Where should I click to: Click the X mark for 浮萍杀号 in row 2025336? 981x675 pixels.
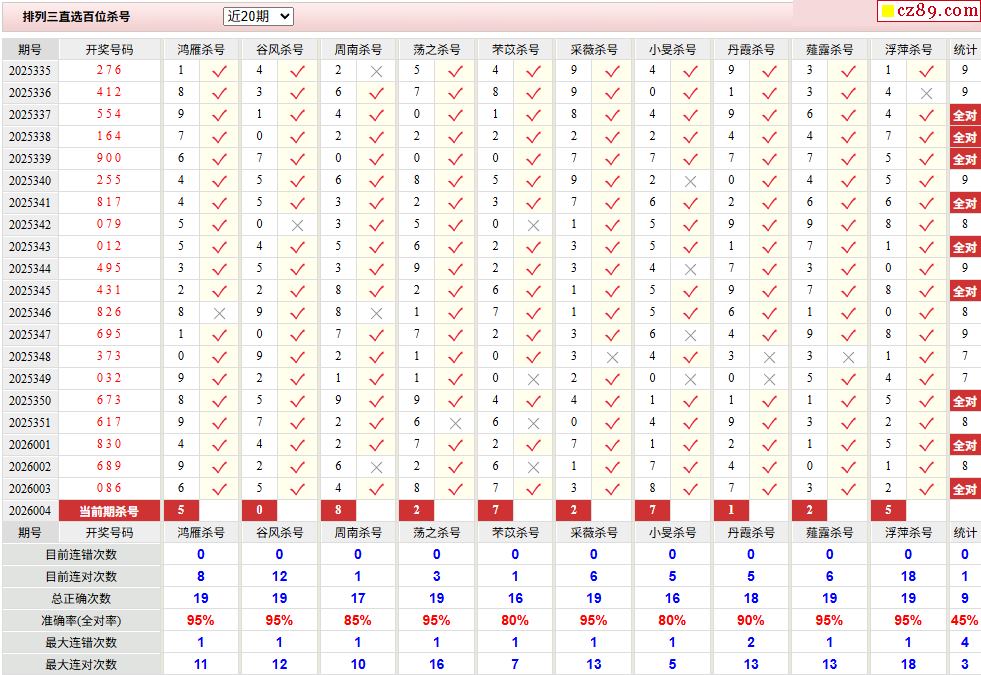tap(926, 93)
